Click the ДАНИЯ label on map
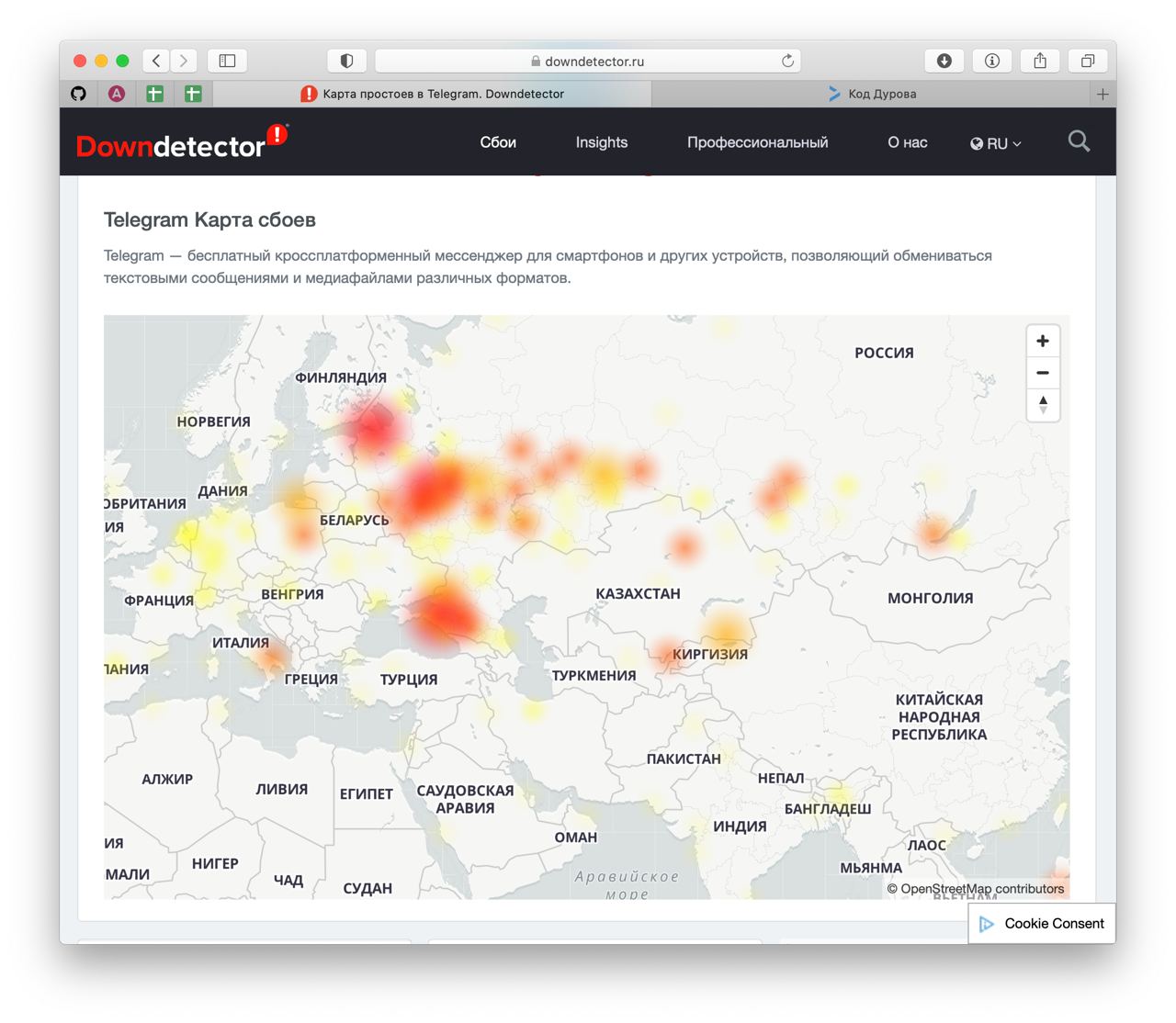 pos(222,490)
